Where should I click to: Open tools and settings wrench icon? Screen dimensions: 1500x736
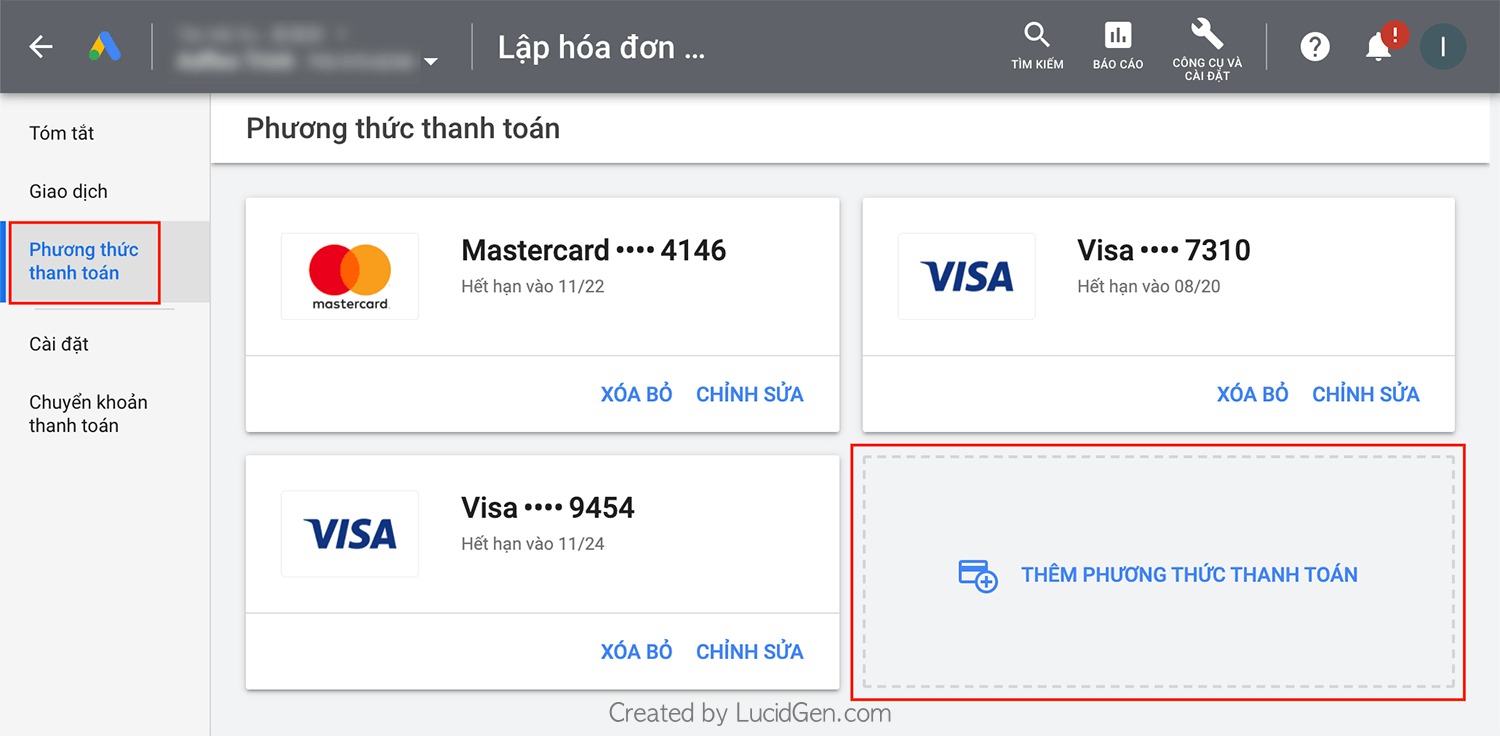(x=1207, y=46)
